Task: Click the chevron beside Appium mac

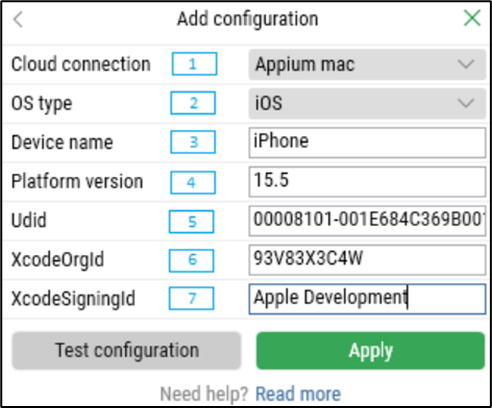Action: pyautogui.click(x=466, y=64)
